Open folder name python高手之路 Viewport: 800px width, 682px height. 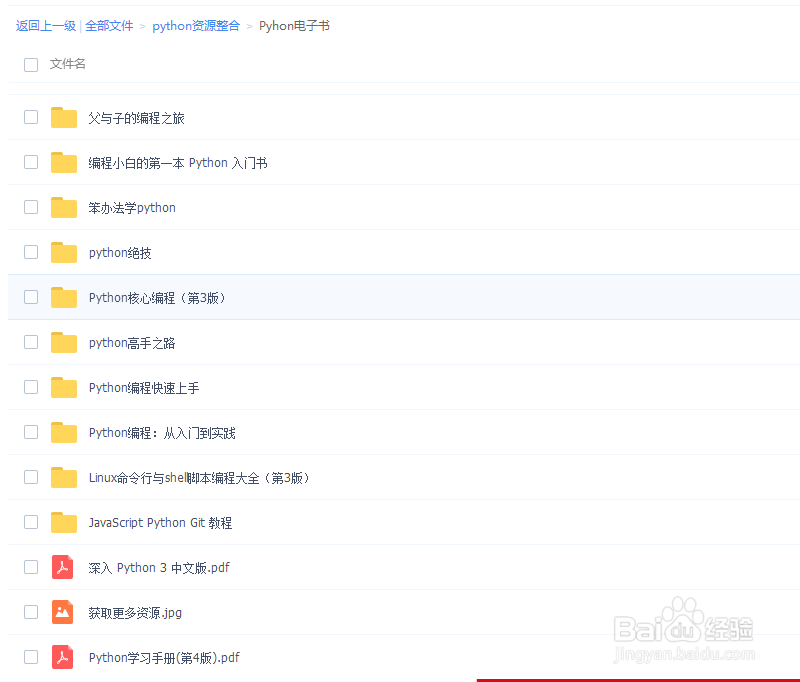click(x=132, y=343)
